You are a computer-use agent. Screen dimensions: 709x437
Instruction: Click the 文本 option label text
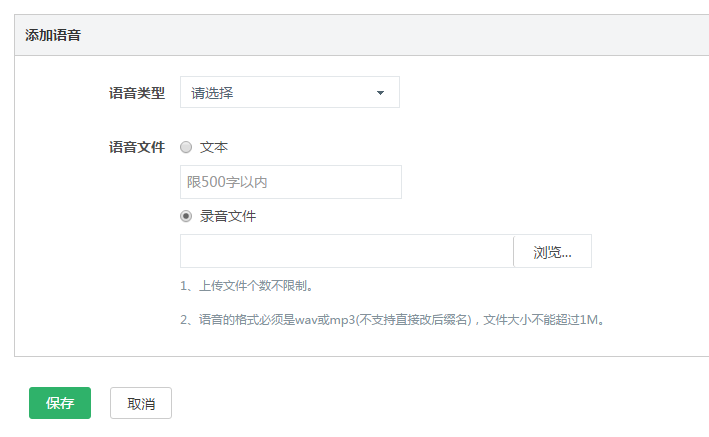[x=214, y=147]
